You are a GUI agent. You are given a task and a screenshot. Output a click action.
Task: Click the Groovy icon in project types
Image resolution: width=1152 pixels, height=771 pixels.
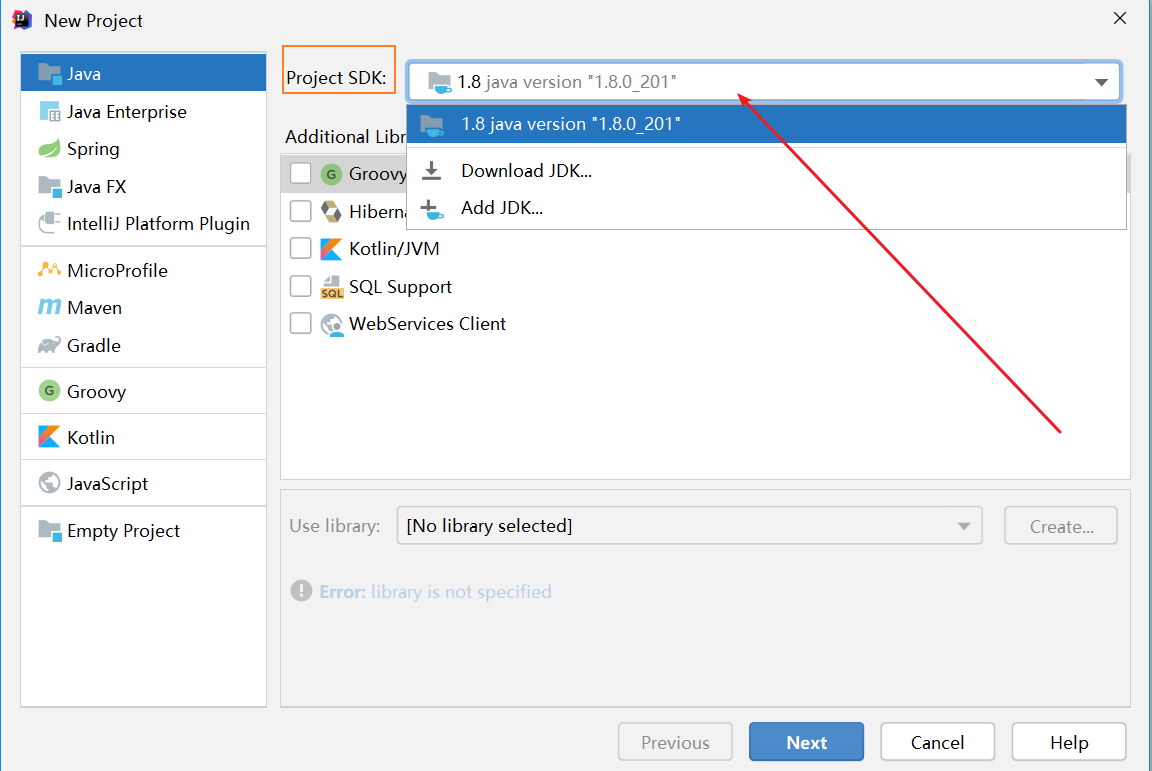coord(49,391)
